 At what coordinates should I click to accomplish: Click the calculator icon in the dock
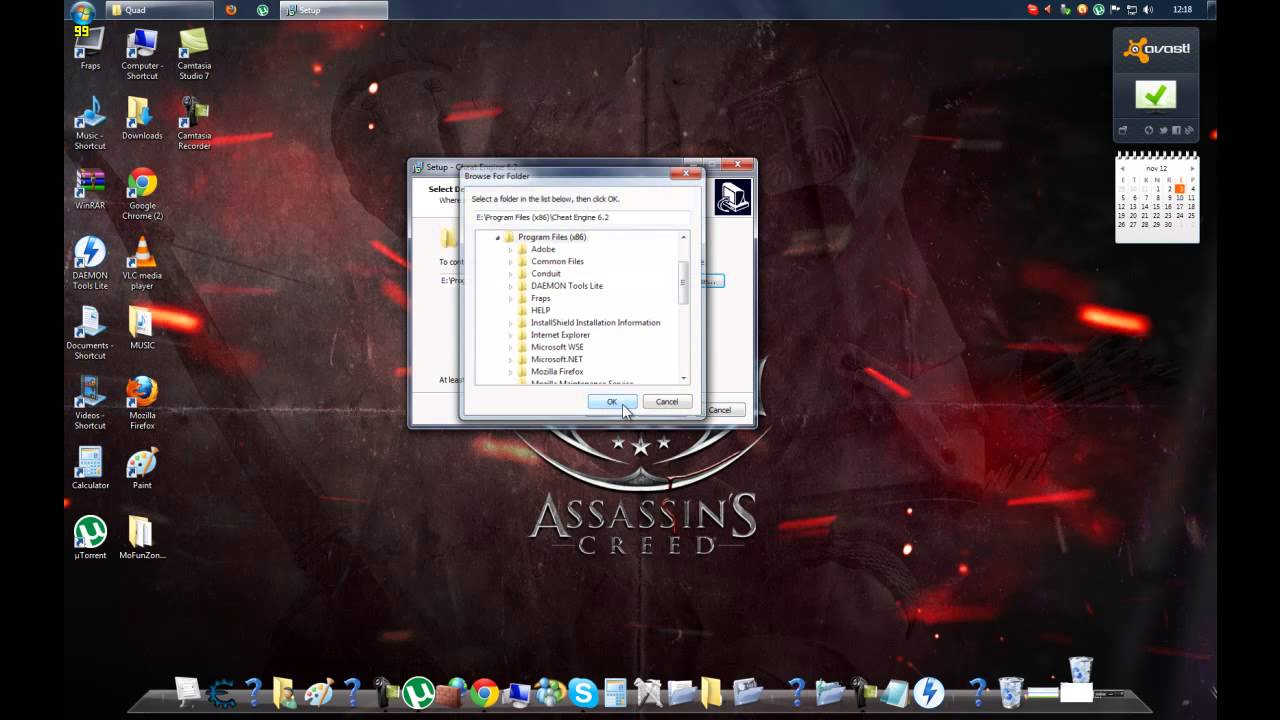pos(615,692)
